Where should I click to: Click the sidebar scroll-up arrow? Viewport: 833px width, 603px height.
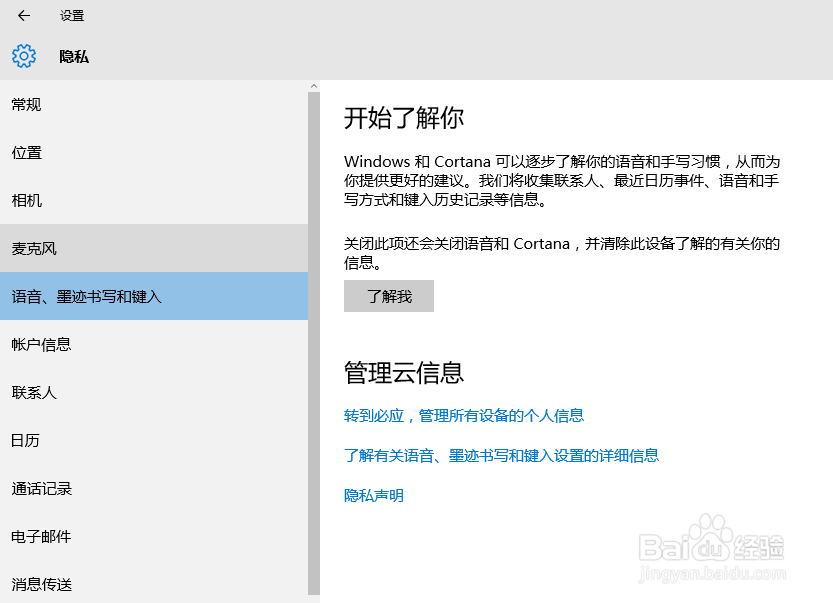tap(314, 86)
